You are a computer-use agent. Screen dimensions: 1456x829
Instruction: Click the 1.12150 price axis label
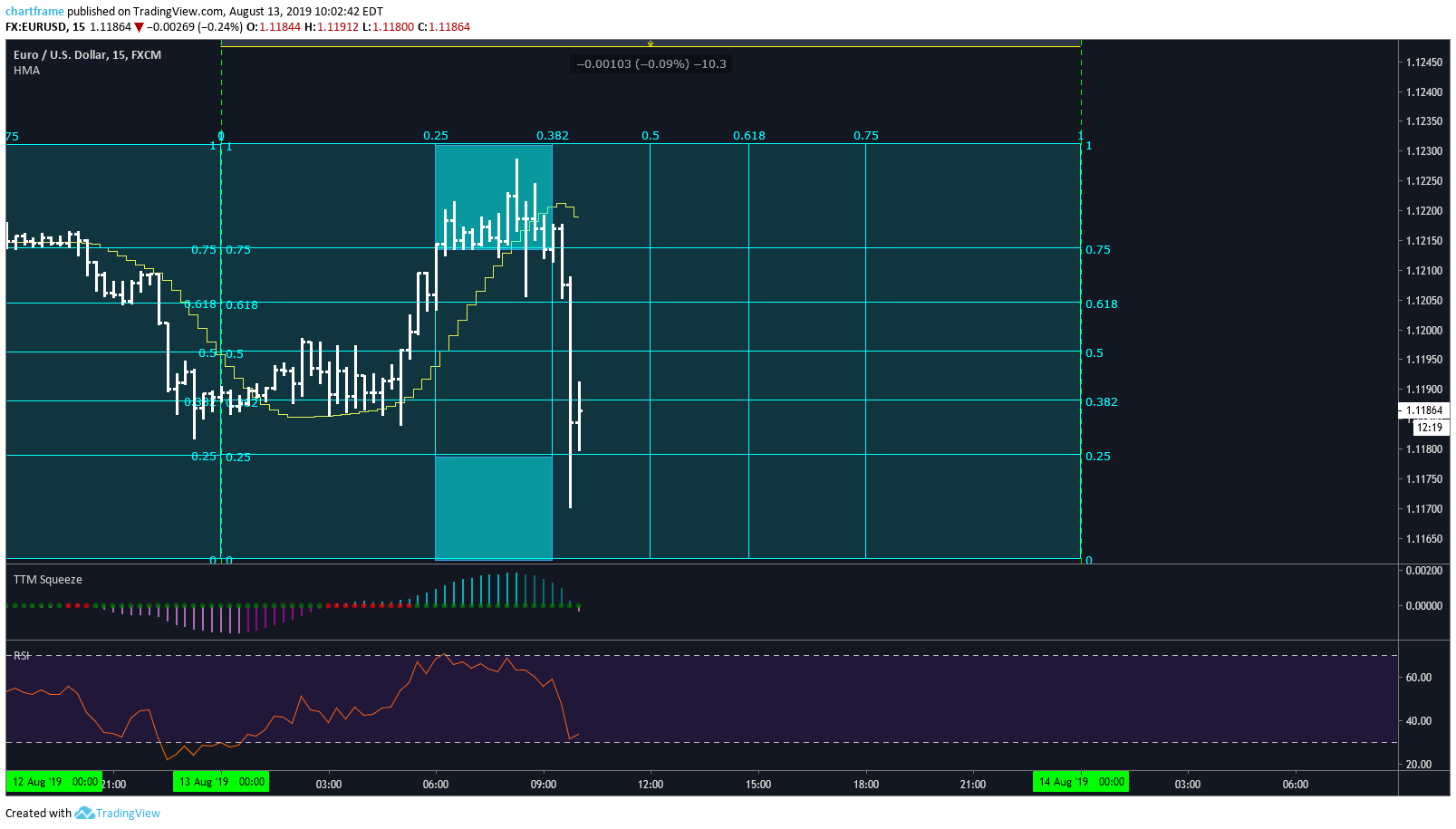pos(1424,241)
